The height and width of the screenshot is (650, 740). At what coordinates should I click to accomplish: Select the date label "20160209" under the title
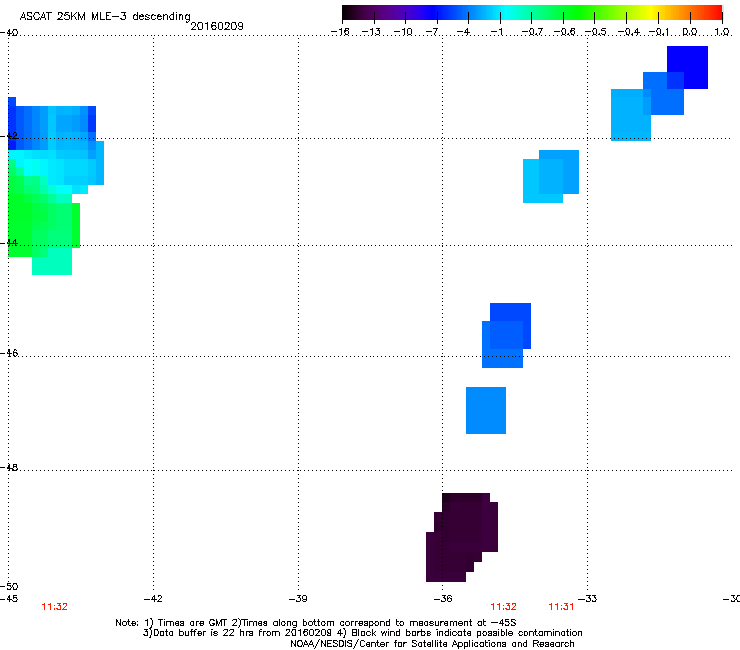coord(217,26)
